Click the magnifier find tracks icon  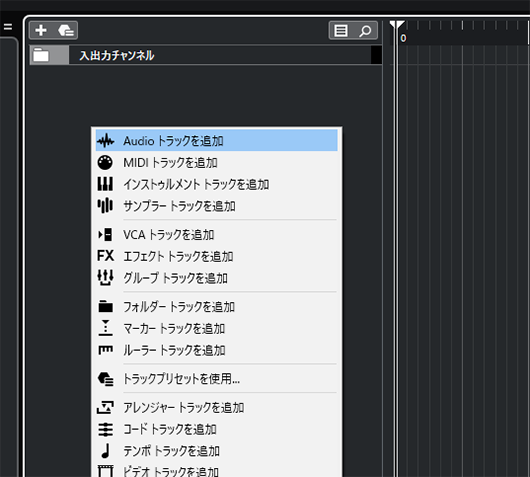tap(365, 31)
